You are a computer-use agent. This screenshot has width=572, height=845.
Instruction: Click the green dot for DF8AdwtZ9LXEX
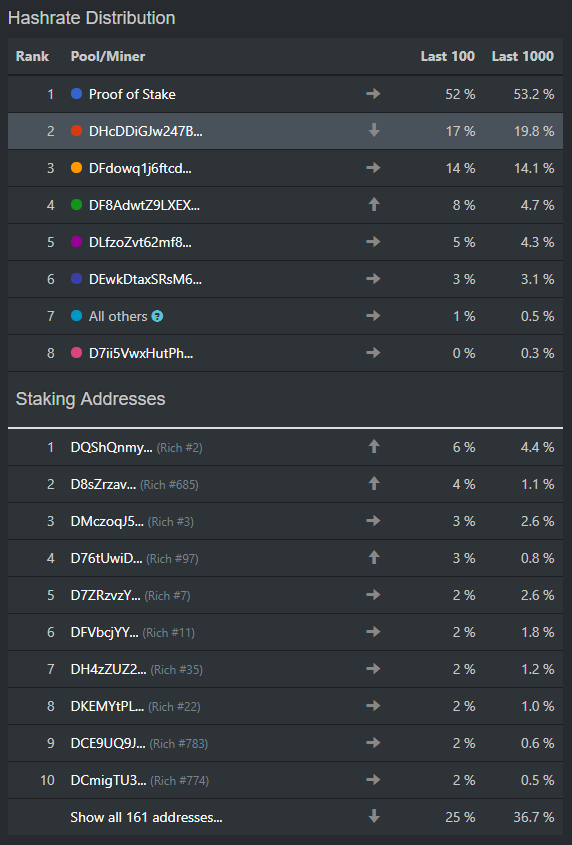[x=77, y=205]
